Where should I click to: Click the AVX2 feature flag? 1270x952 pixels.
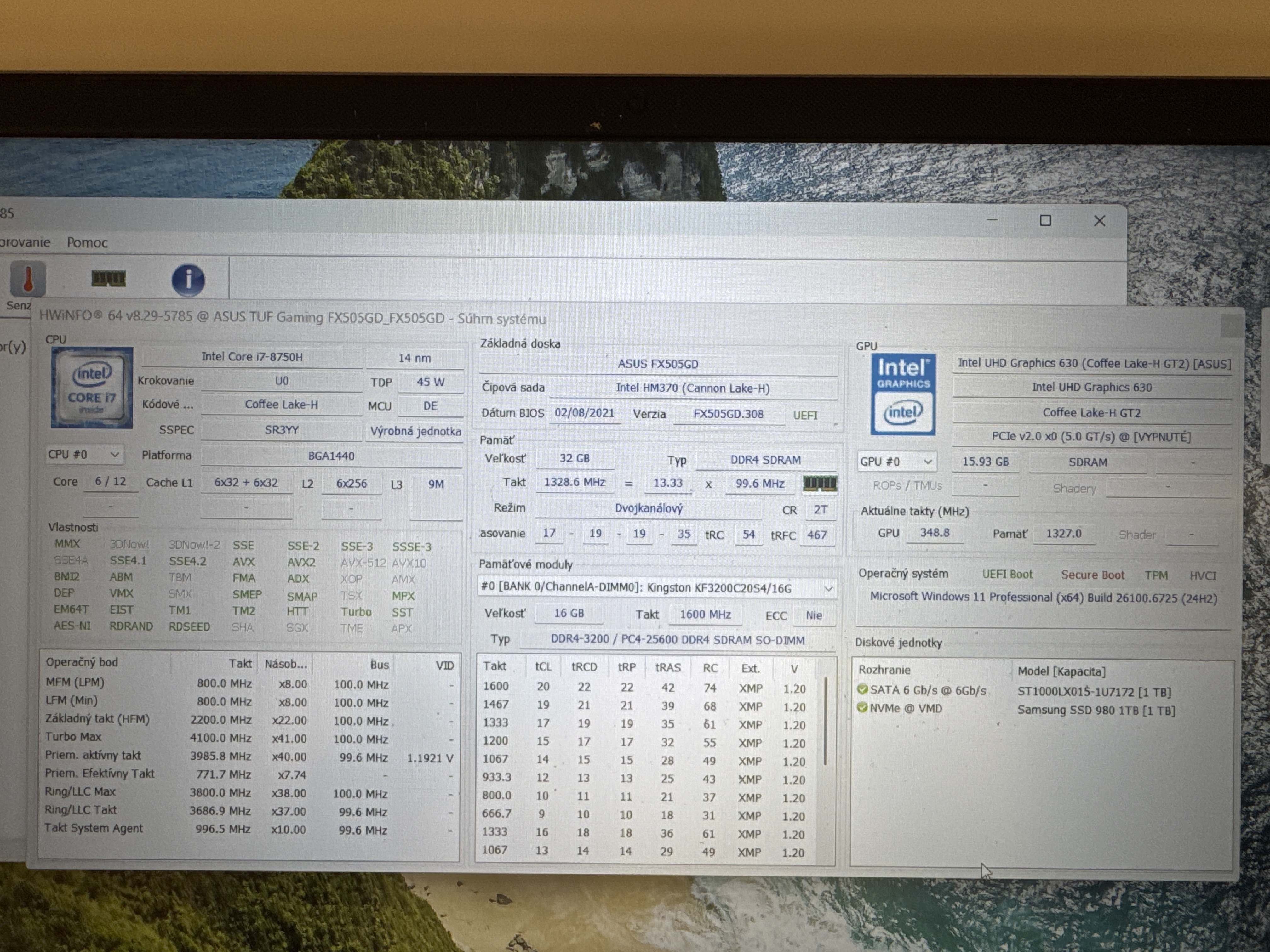click(301, 562)
